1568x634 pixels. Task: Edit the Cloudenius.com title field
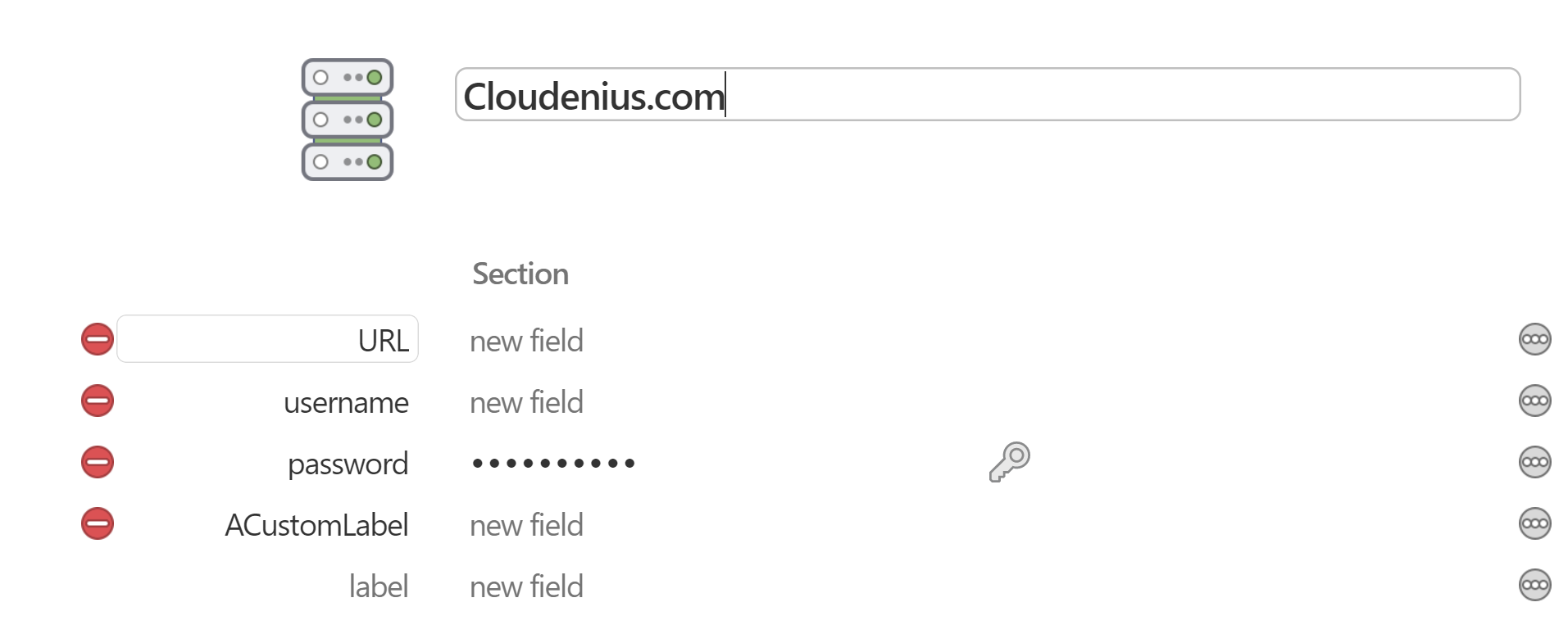click(x=987, y=95)
